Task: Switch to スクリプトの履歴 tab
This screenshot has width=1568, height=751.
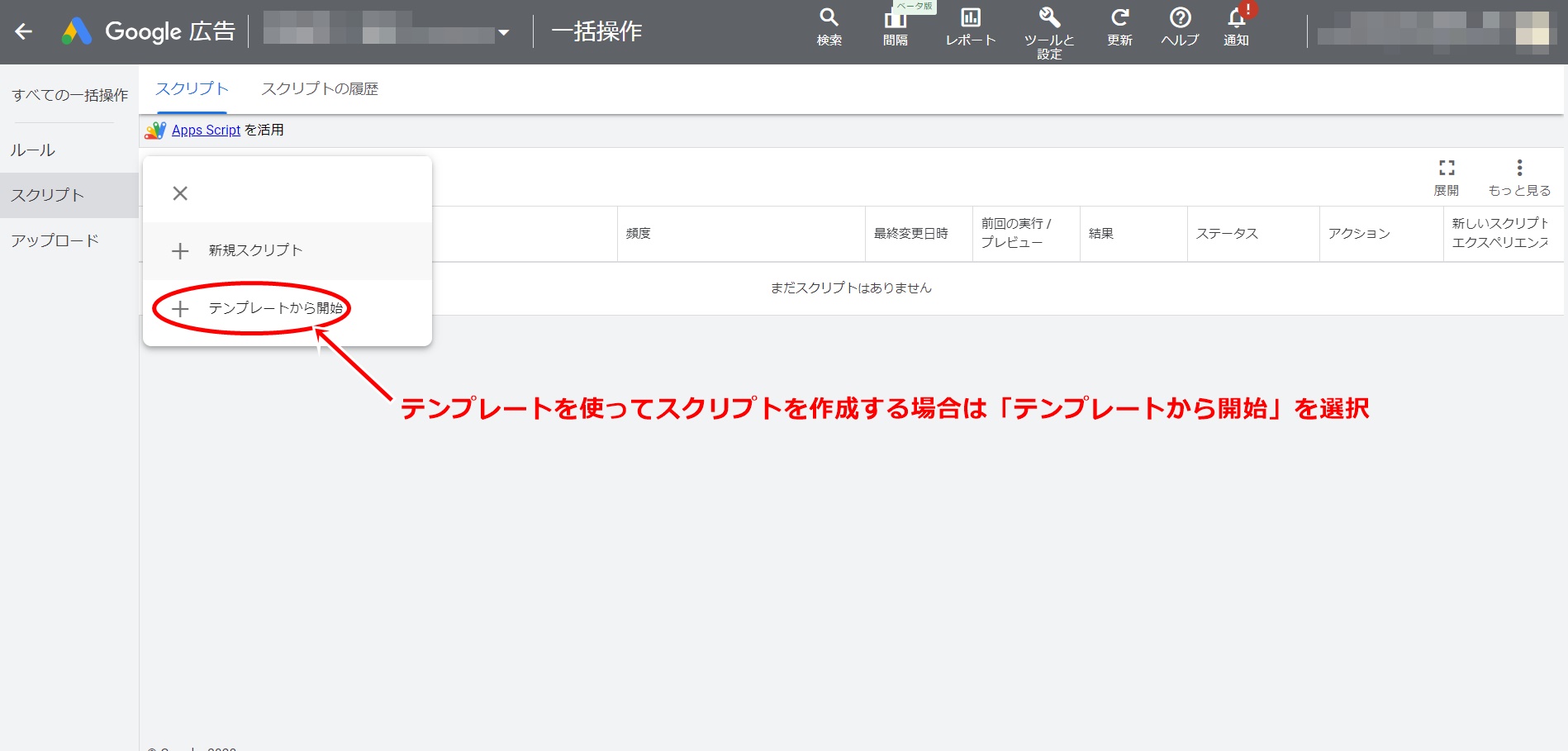Action: click(x=319, y=88)
